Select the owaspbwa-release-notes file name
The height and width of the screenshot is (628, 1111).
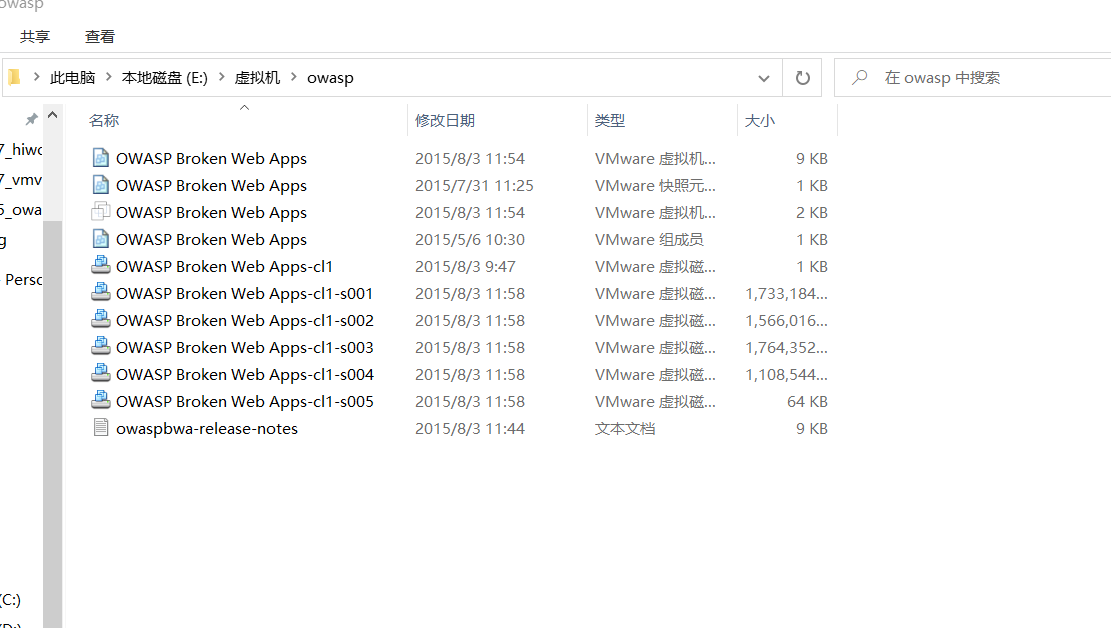(x=207, y=428)
